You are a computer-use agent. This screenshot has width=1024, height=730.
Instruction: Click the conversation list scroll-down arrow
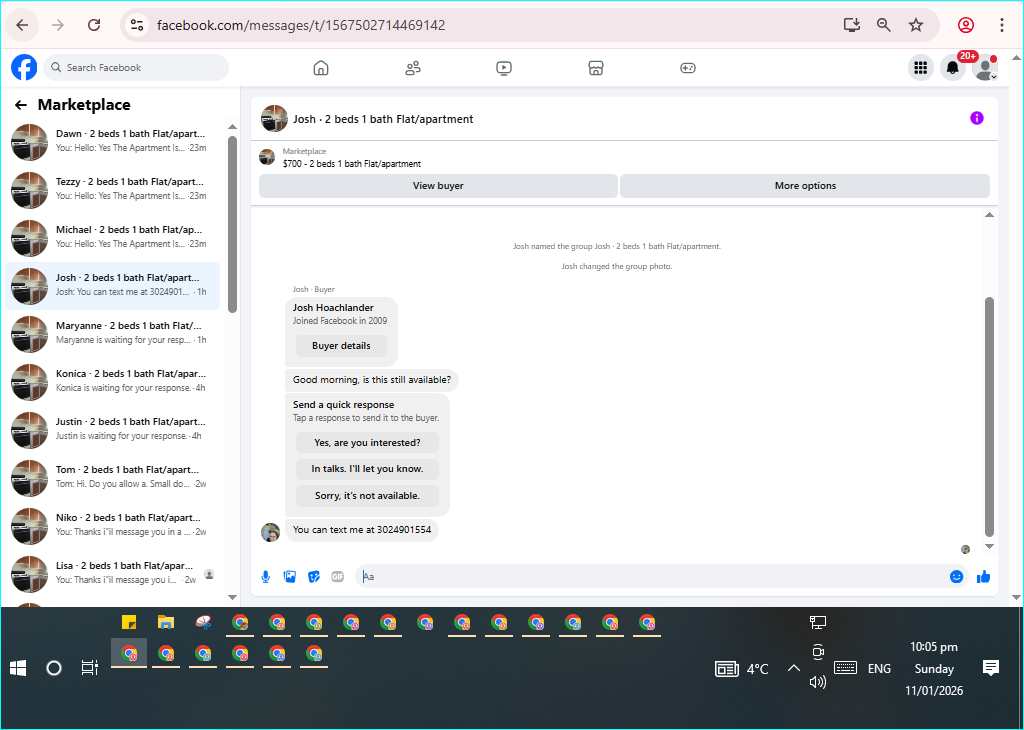232,597
